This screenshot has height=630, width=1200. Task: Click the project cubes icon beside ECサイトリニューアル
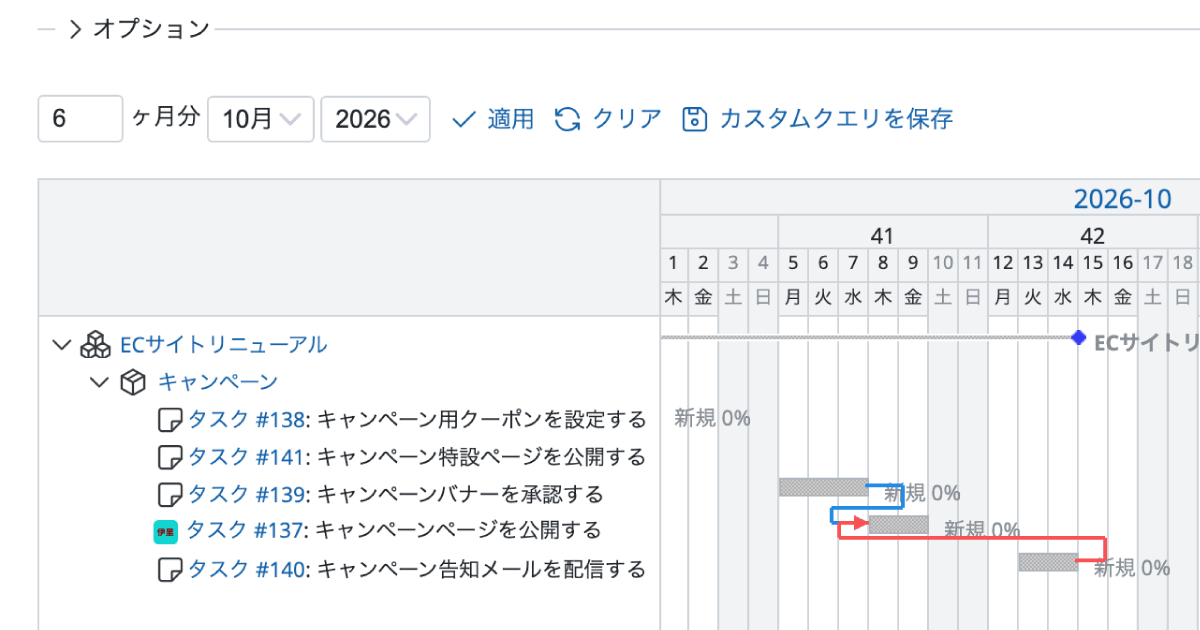[x=96, y=345]
